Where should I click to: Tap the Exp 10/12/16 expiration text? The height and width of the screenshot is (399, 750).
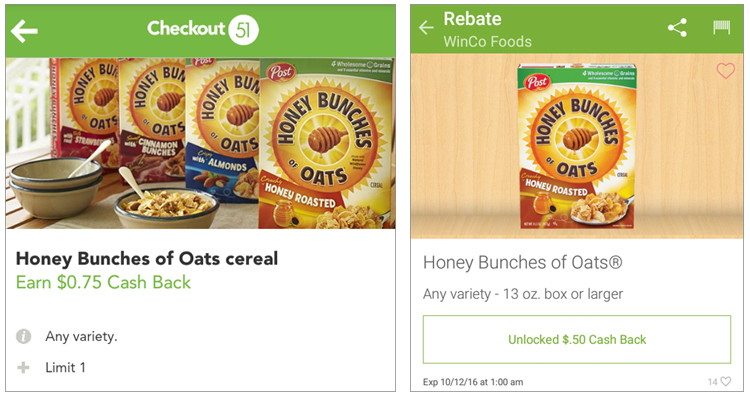[473, 382]
